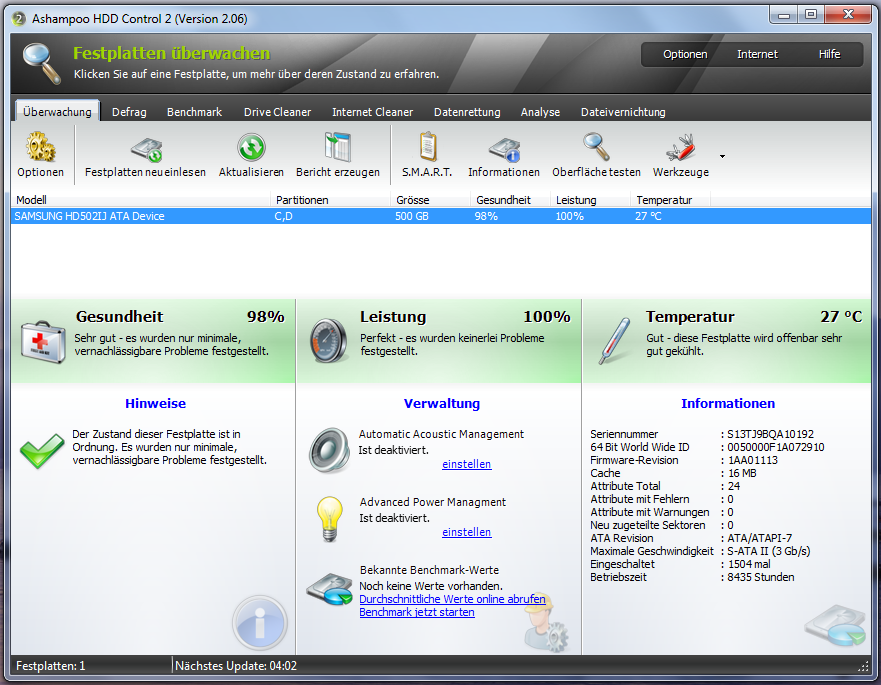Viewport: 881px width, 685px height.
Task: Open the Analyse tab
Action: tap(540, 112)
